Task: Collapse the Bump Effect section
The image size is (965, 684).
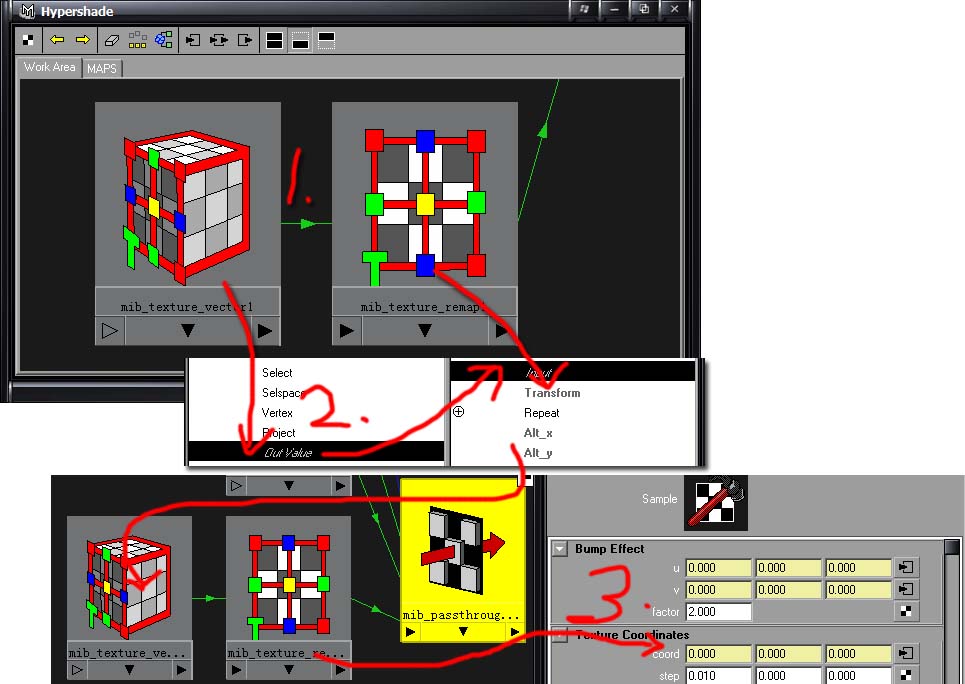Action: point(560,549)
